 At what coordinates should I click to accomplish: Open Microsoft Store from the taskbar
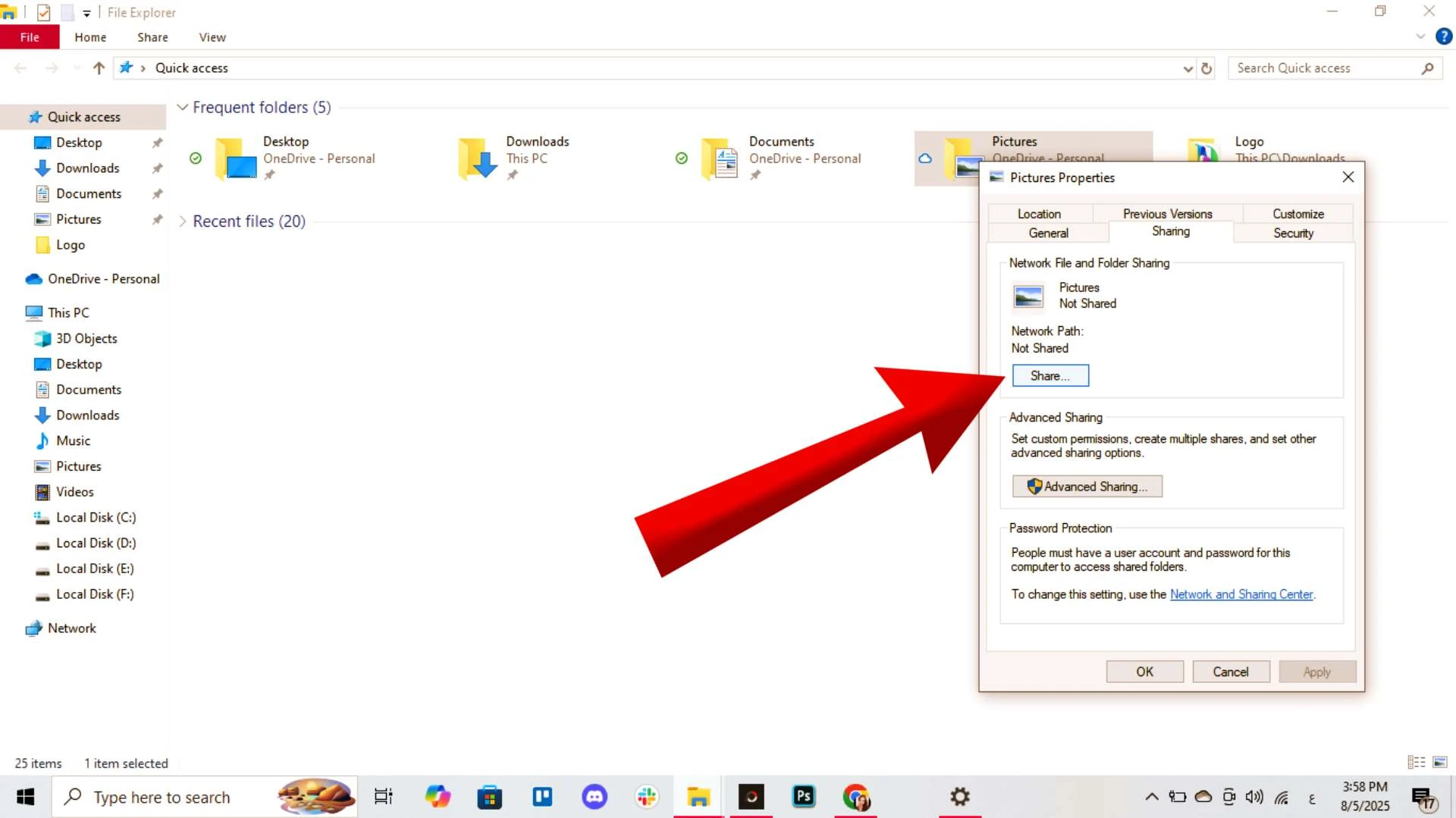(489, 797)
